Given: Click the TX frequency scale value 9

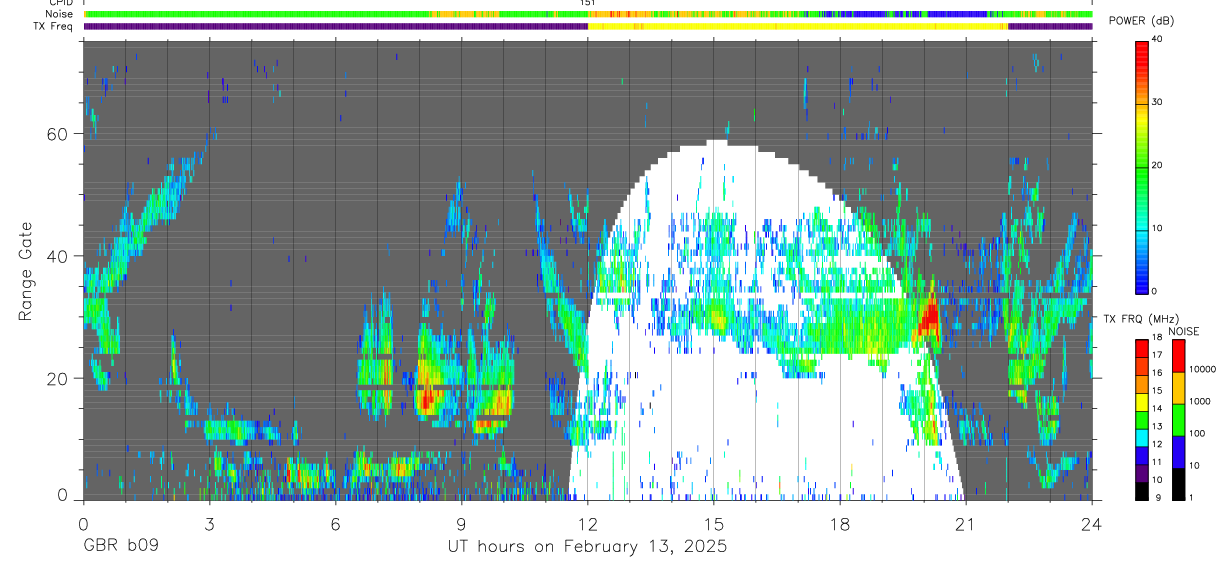Looking at the screenshot, I should (1157, 498).
